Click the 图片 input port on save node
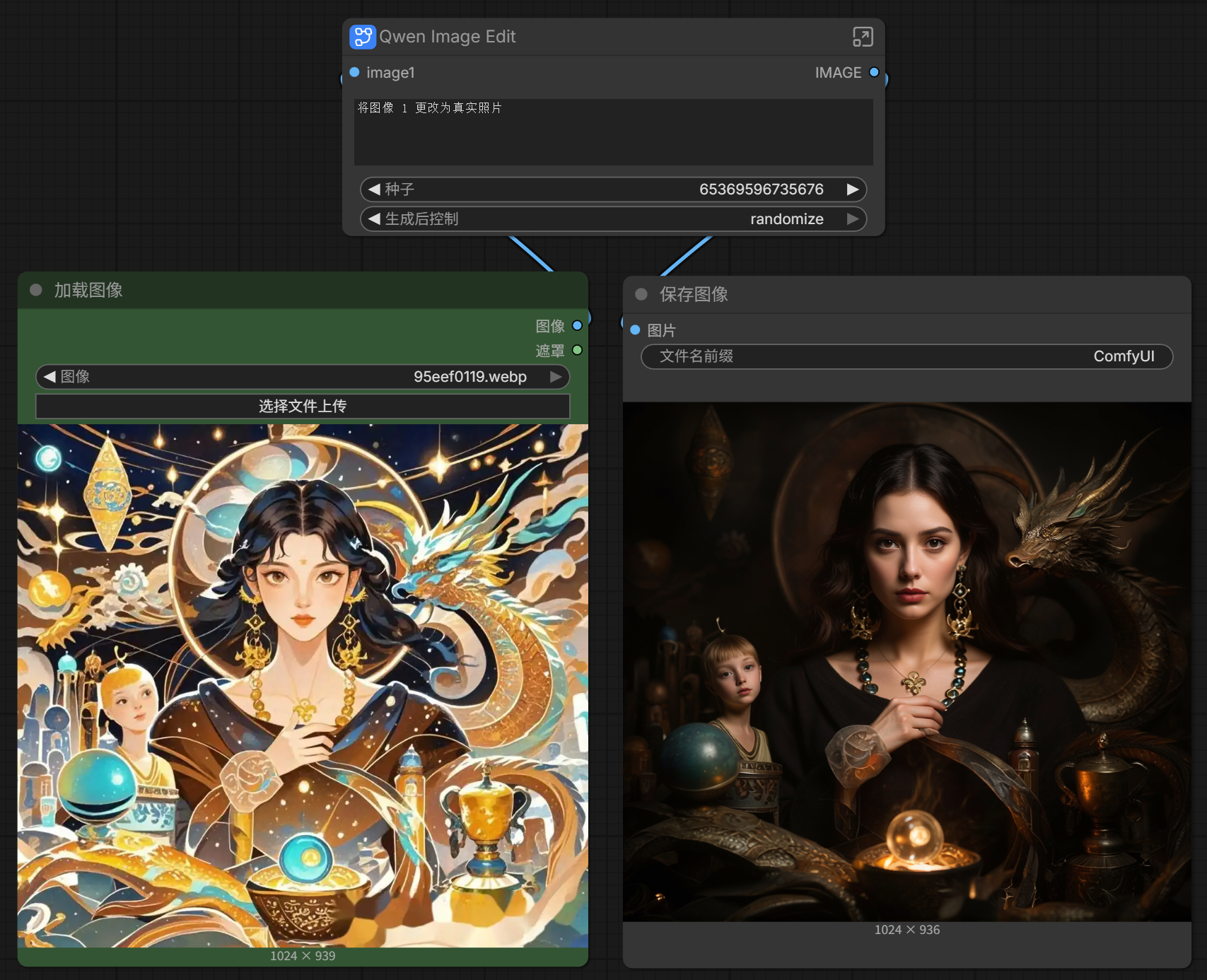 coord(635,330)
